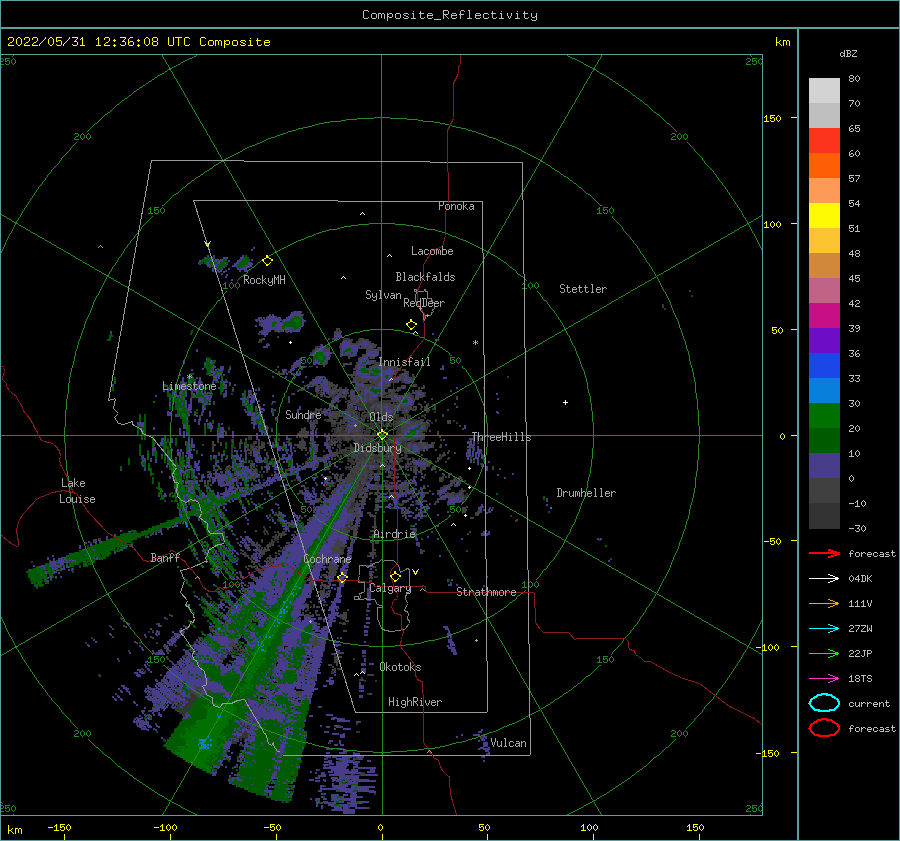Click the Banff label
Screen dimensions: 900x841
point(165,557)
